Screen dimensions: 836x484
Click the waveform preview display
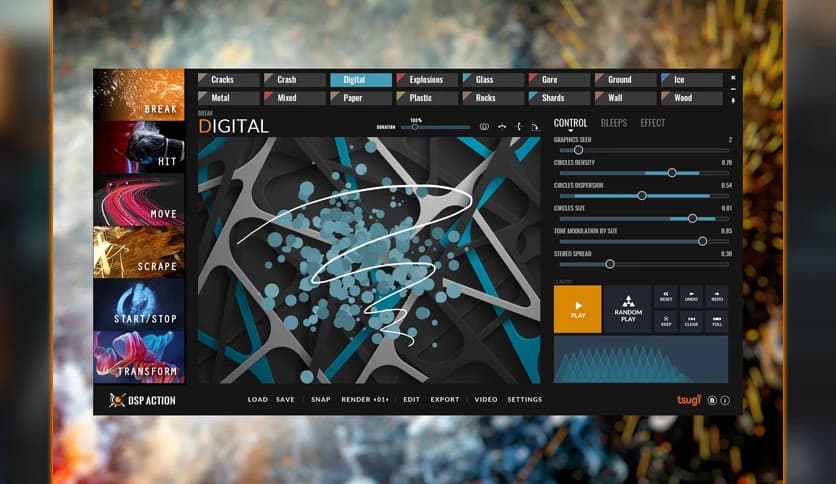[641, 359]
